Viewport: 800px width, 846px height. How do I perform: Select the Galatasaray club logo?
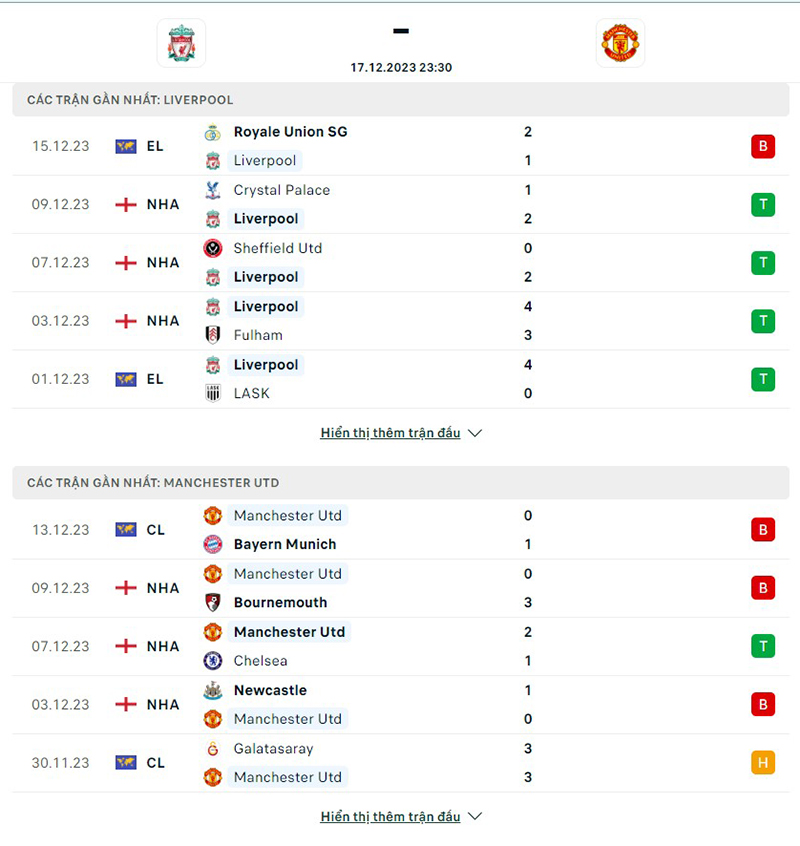point(212,748)
